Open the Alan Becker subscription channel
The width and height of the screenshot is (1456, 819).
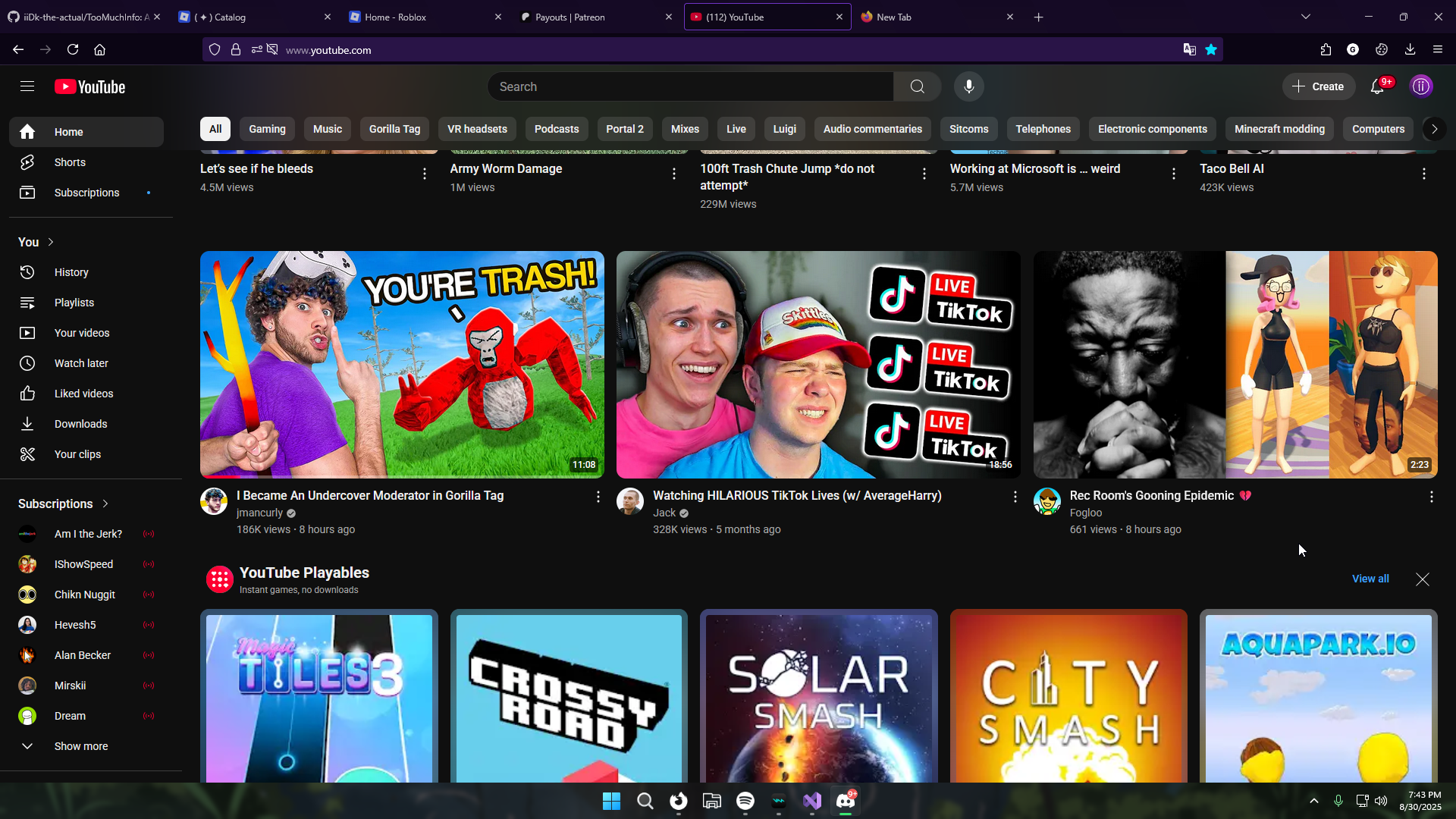[x=86, y=655]
